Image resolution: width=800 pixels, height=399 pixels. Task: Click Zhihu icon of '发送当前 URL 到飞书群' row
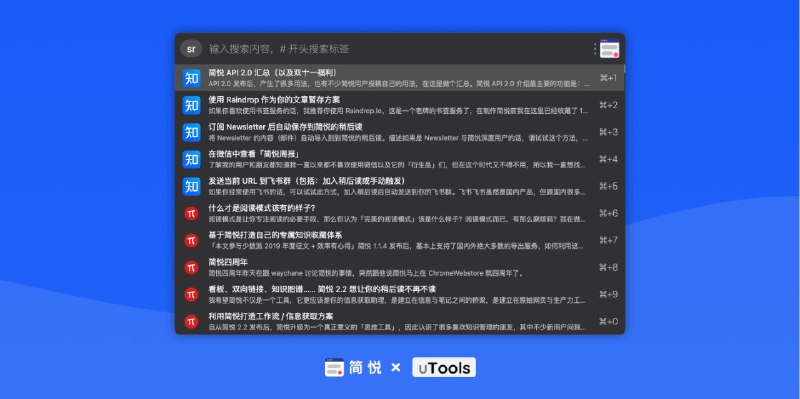(x=191, y=186)
